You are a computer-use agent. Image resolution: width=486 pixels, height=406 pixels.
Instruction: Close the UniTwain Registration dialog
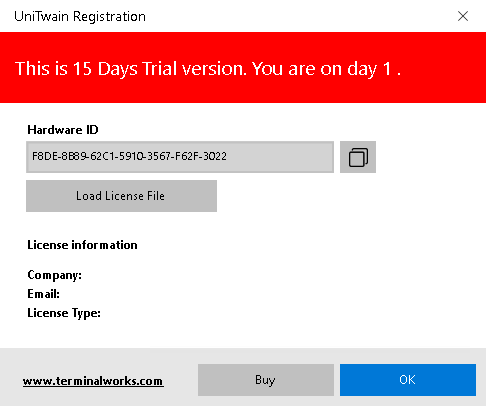[463, 16]
